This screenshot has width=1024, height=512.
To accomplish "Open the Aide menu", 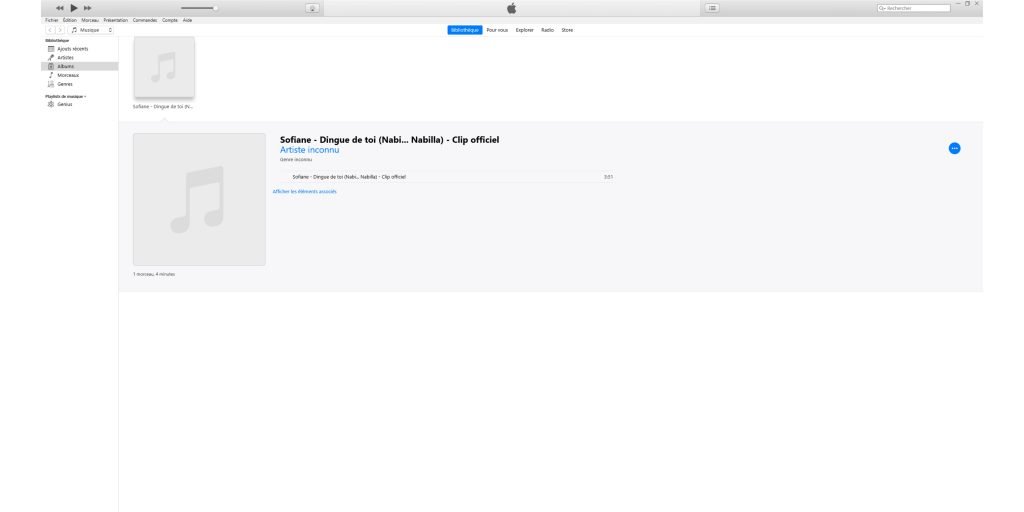I will pos(187,20).
